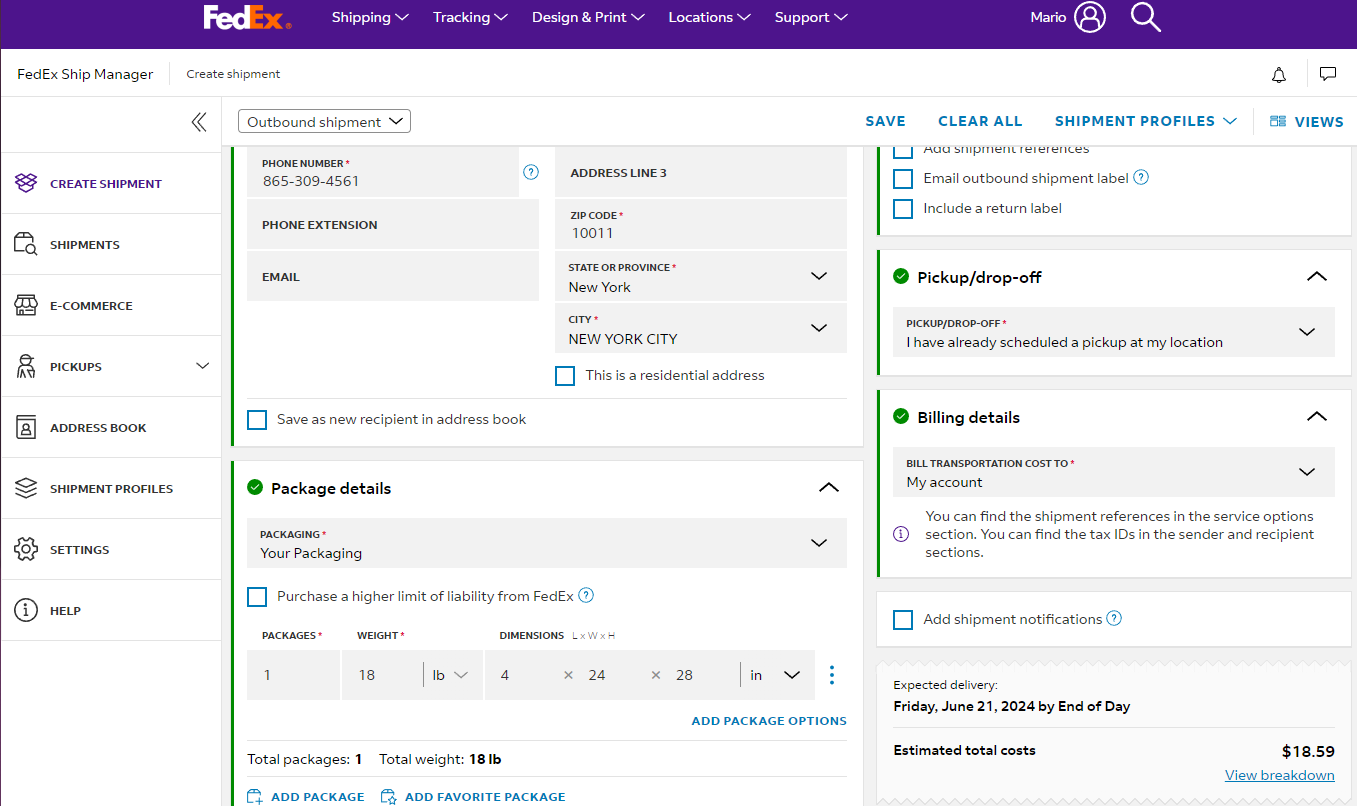Viewport: 1357px width, 806px height.
Task: Click the FedEx logo
Action: [x=247, y=17]
